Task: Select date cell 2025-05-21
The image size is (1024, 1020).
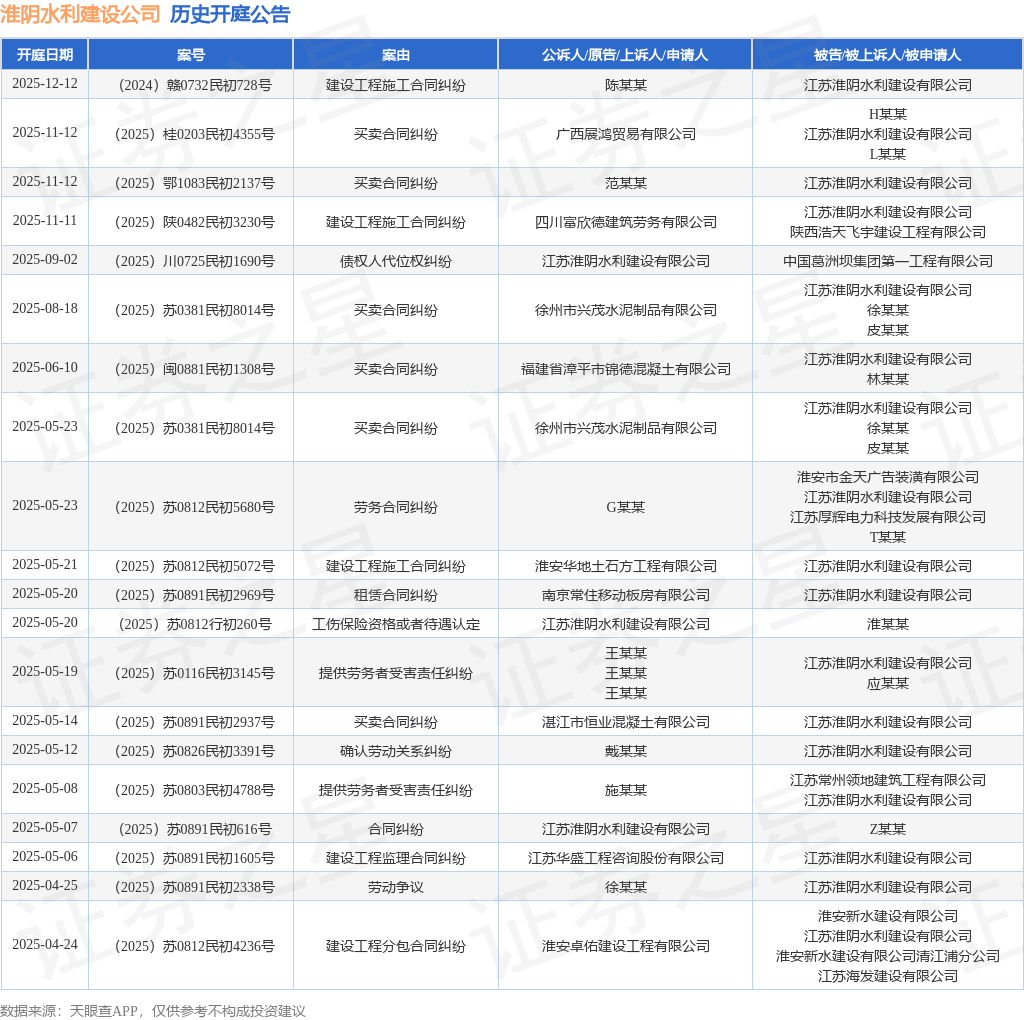Action: coord(44,565)
